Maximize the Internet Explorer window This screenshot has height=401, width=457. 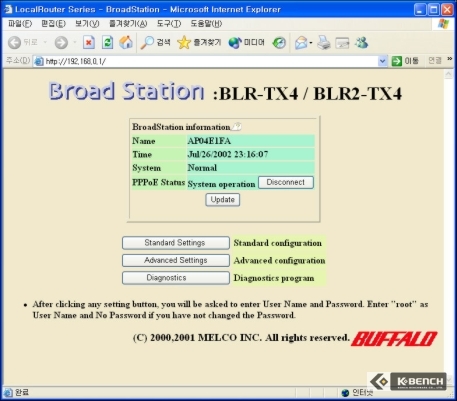[434, 9]
